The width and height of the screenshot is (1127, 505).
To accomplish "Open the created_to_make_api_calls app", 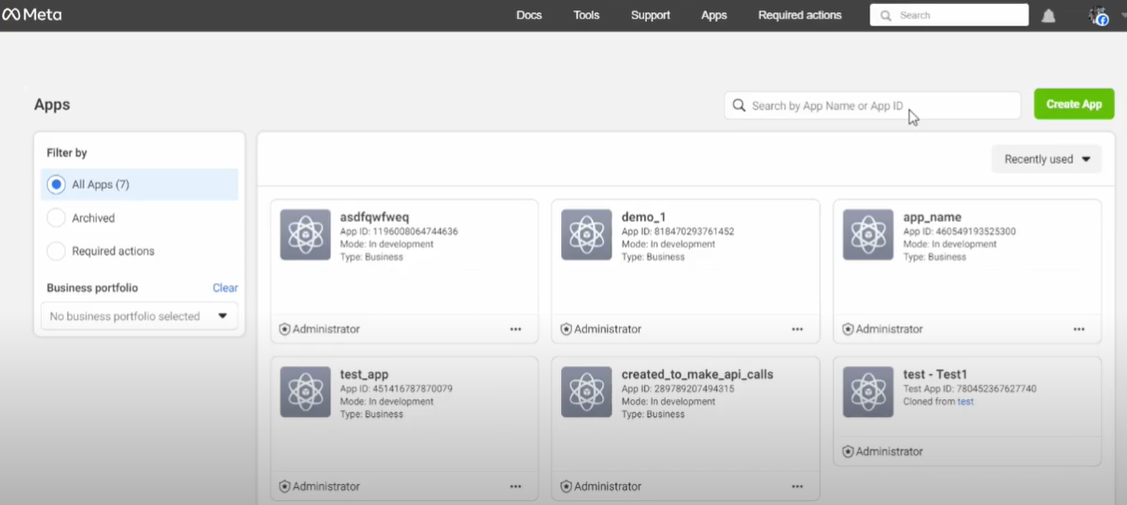I will [x=697, y=374].
